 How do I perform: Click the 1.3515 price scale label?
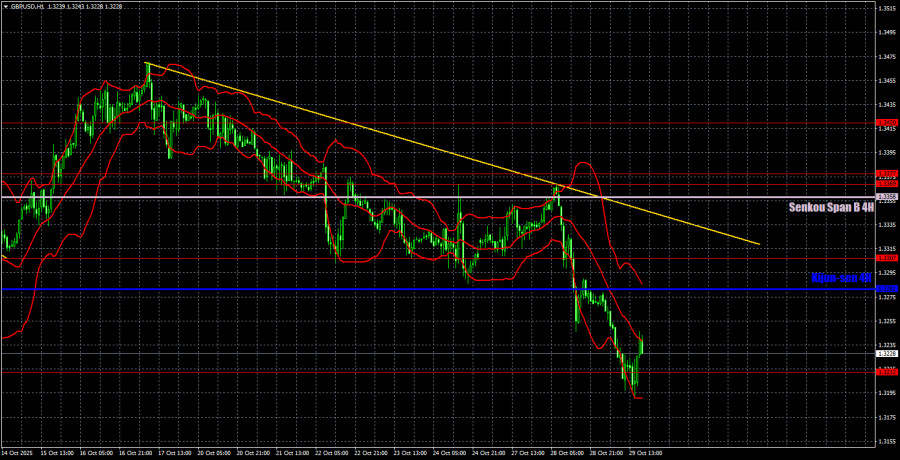pyautogui.click(x=886, y=9)
